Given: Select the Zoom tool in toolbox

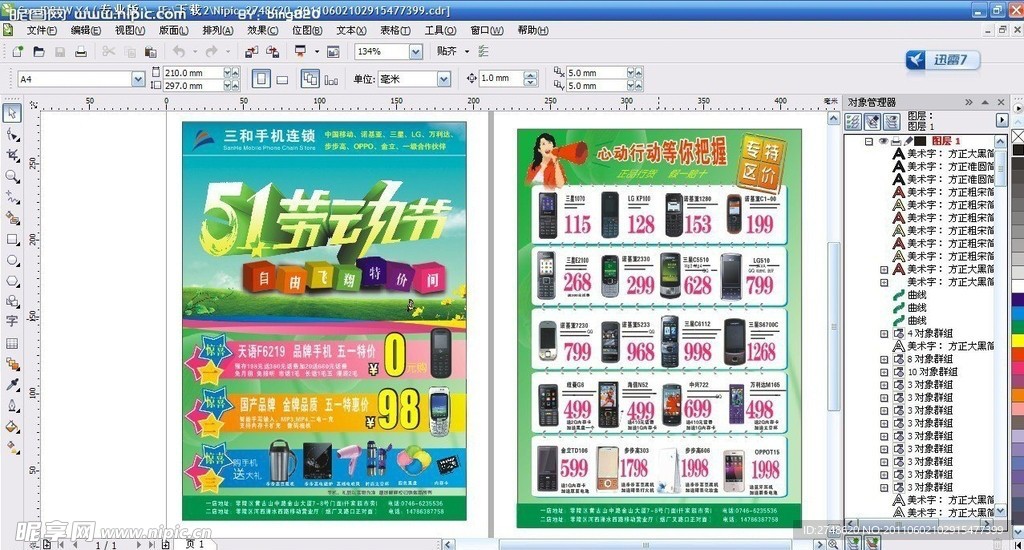Looking at the screenshot, I should pyautogui.click(x=12, y=176).
